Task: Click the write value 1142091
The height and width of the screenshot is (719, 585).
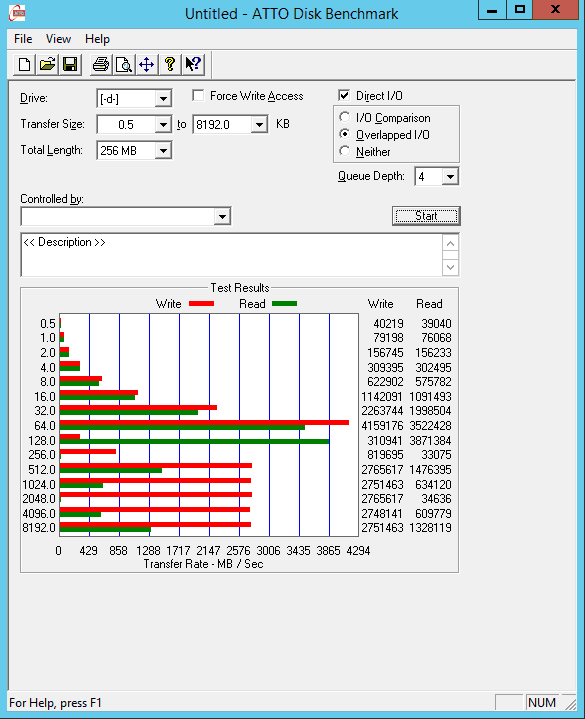Action: 382,397
